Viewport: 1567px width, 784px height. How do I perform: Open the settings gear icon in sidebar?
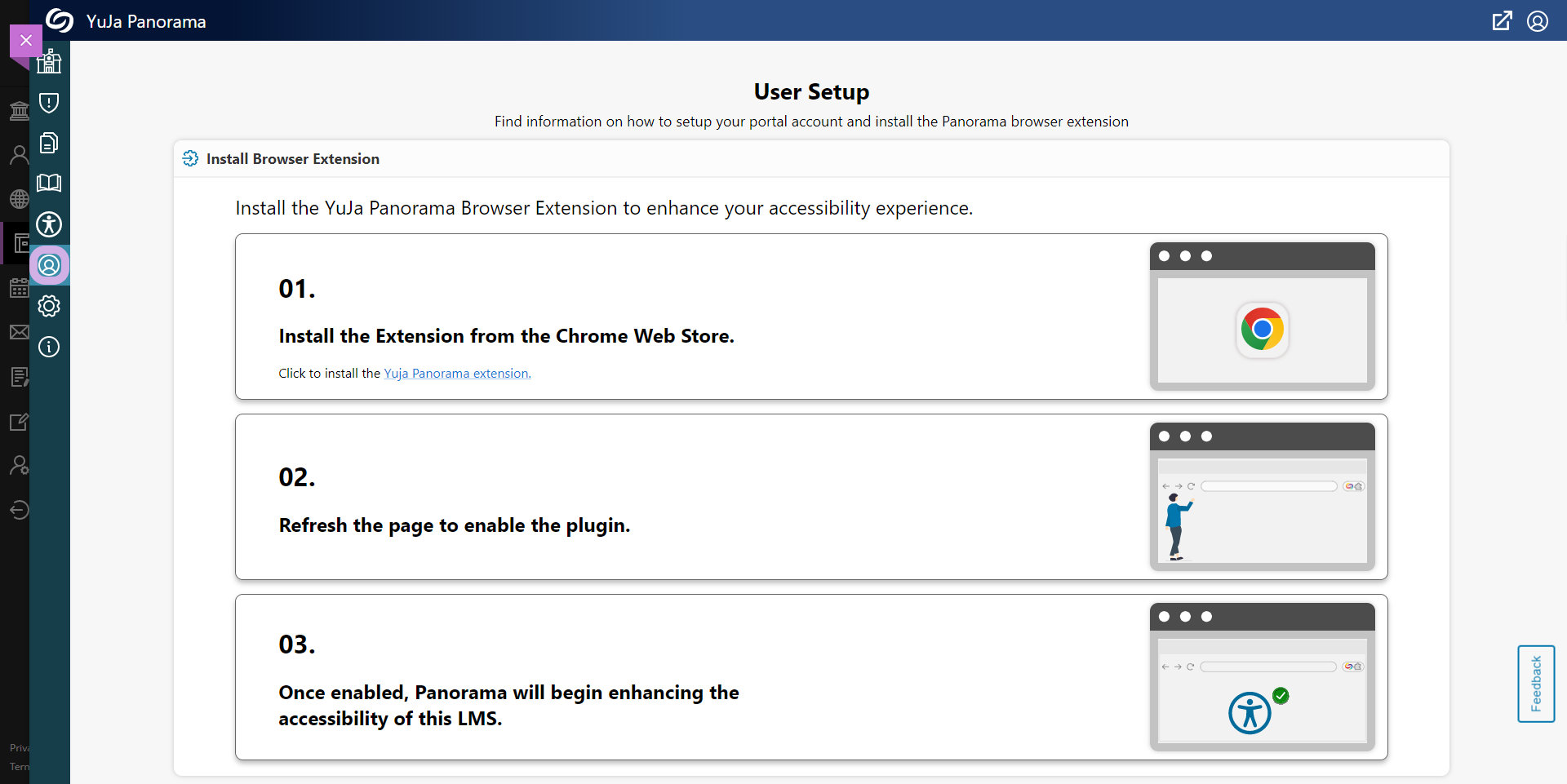pyautogui.click(x=49, y=306)
